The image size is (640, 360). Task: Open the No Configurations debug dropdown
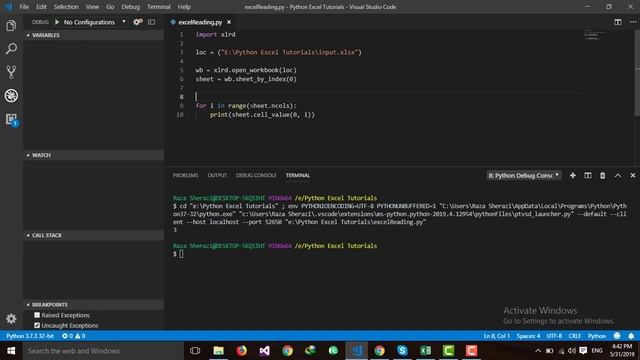coord(94,22)
